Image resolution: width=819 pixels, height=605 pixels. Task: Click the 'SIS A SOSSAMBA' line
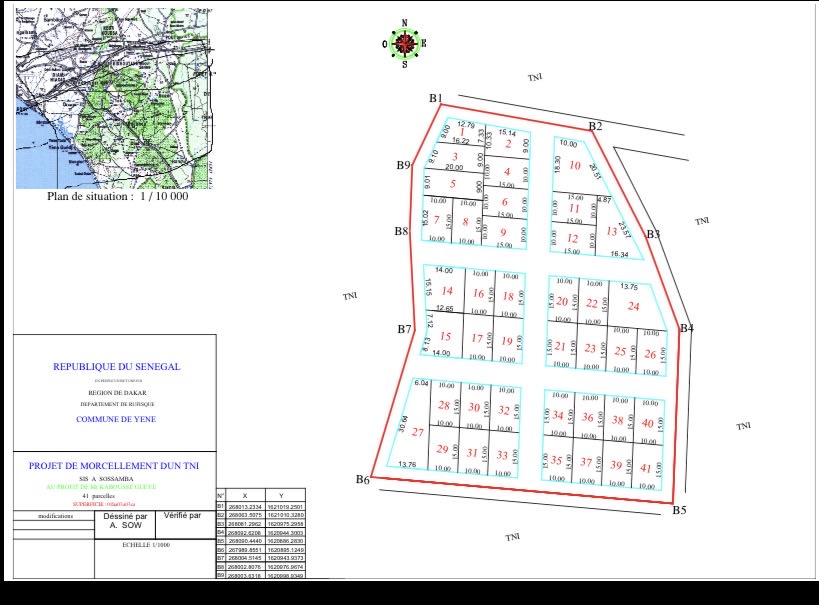tap(107, 479)
